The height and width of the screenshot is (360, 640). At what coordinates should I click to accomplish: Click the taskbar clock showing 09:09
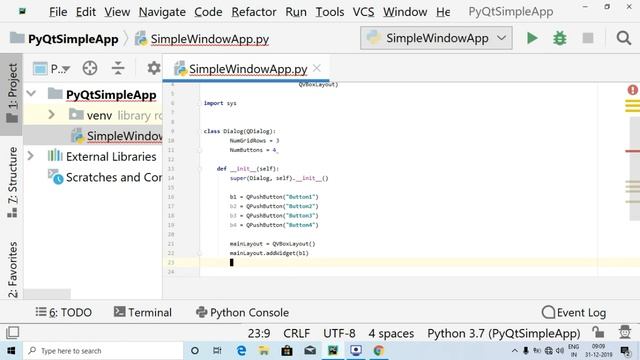(598, 351)
